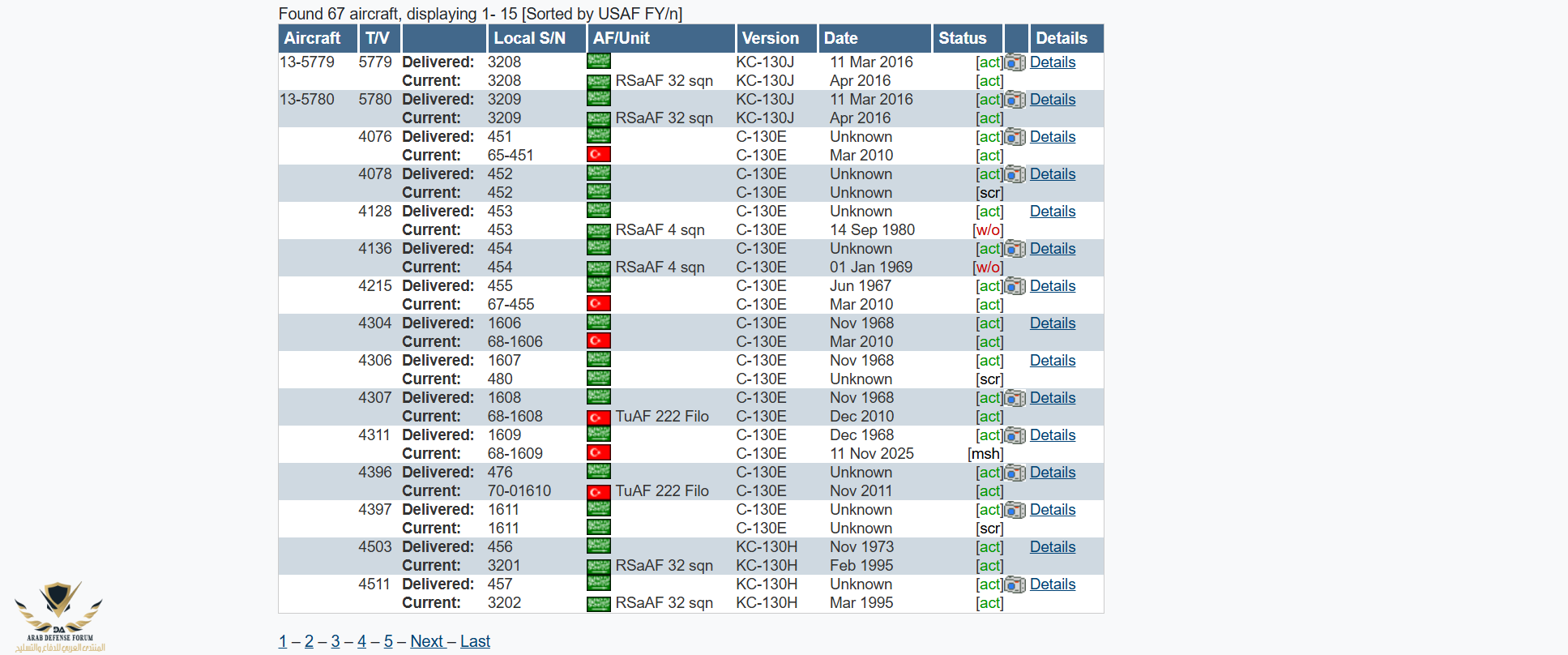Click the AF/Unit column header

621,38
